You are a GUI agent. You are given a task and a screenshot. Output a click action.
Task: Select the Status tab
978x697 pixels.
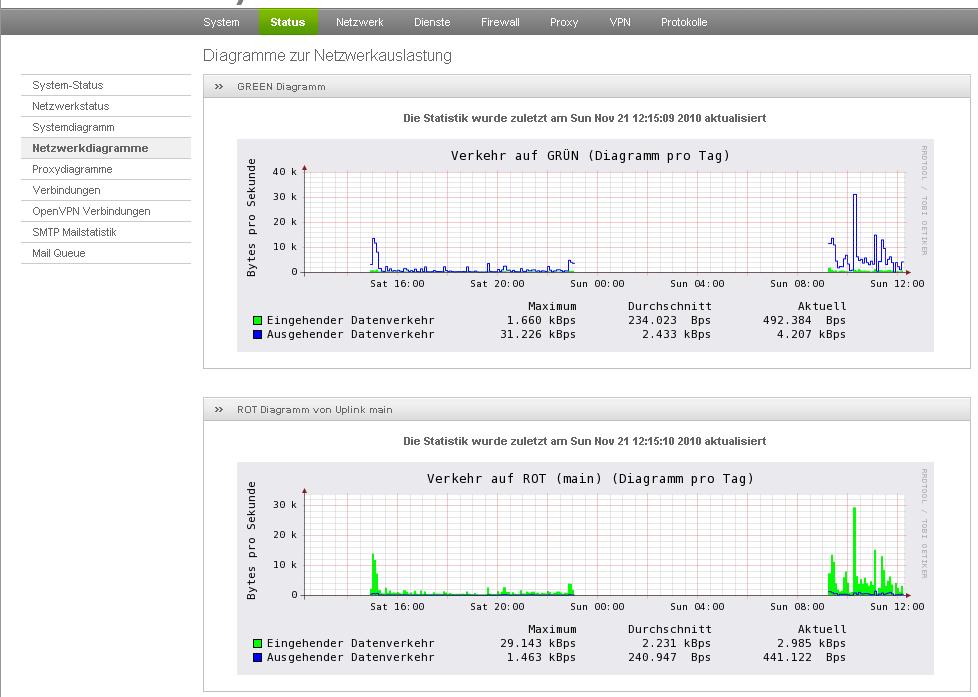click(288, 22)
